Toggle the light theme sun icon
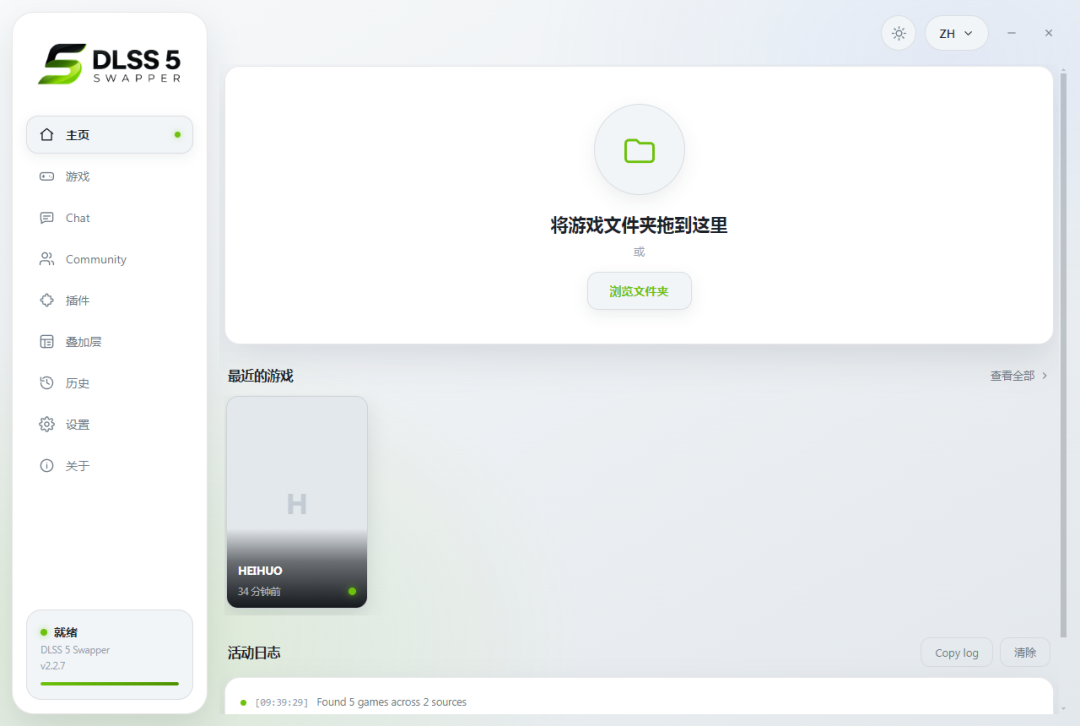1080x726 pixels. tap(898, 33)
